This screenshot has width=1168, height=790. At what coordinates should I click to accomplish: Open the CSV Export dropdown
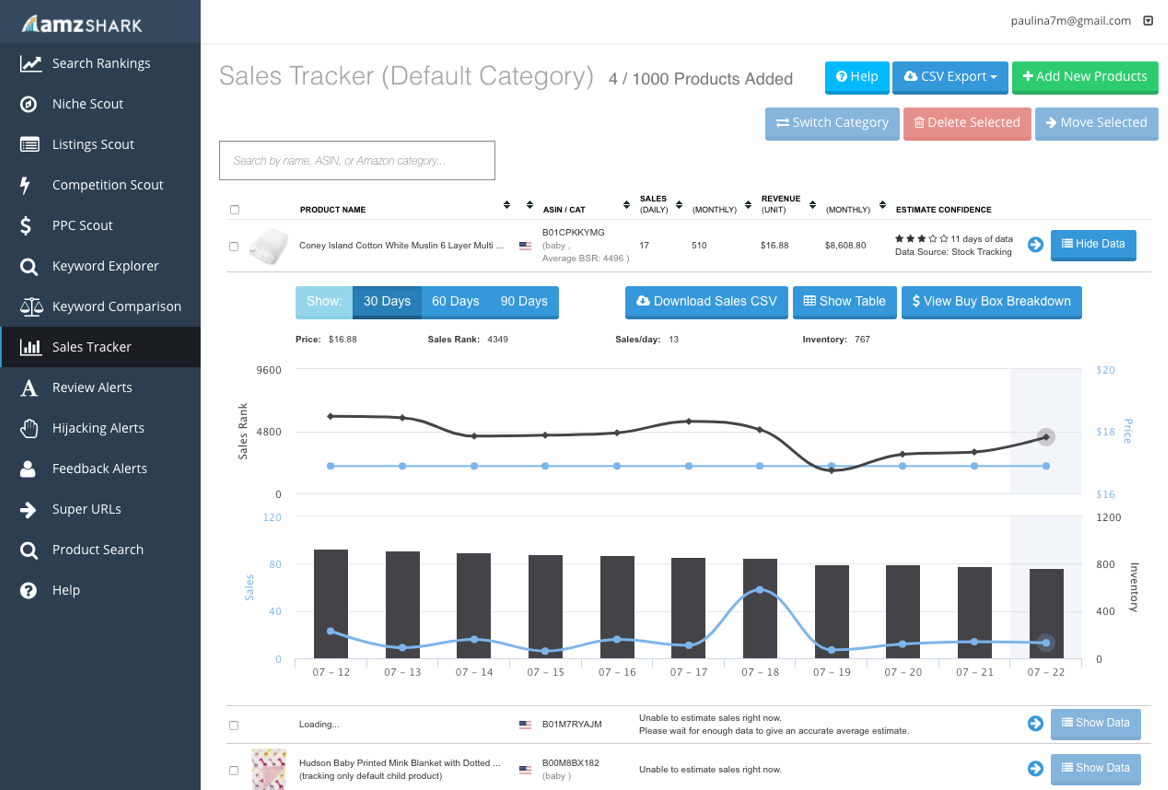coord(950,77)
